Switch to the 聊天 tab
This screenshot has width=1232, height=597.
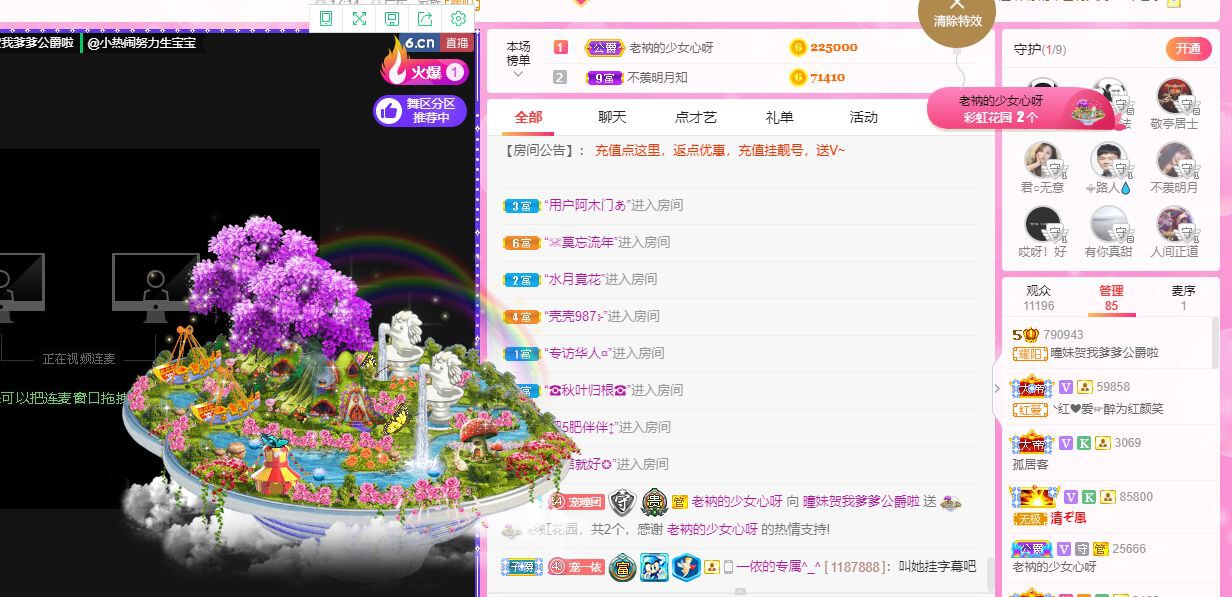tap(612, 117)
